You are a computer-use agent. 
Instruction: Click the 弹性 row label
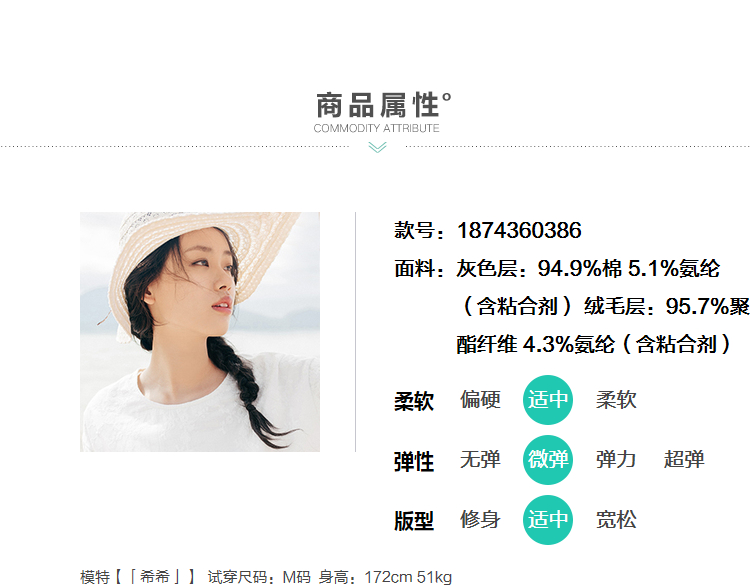(414, 461)
